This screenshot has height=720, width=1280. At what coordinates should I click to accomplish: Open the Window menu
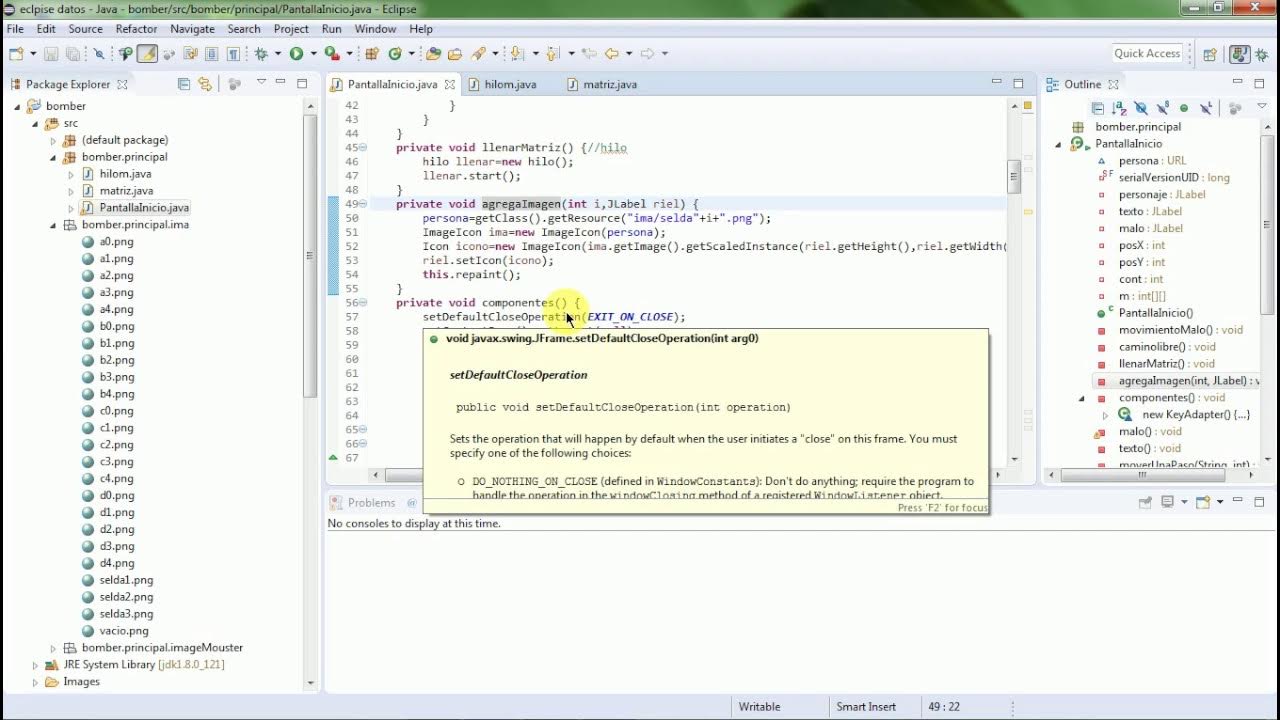click(375, 29)
